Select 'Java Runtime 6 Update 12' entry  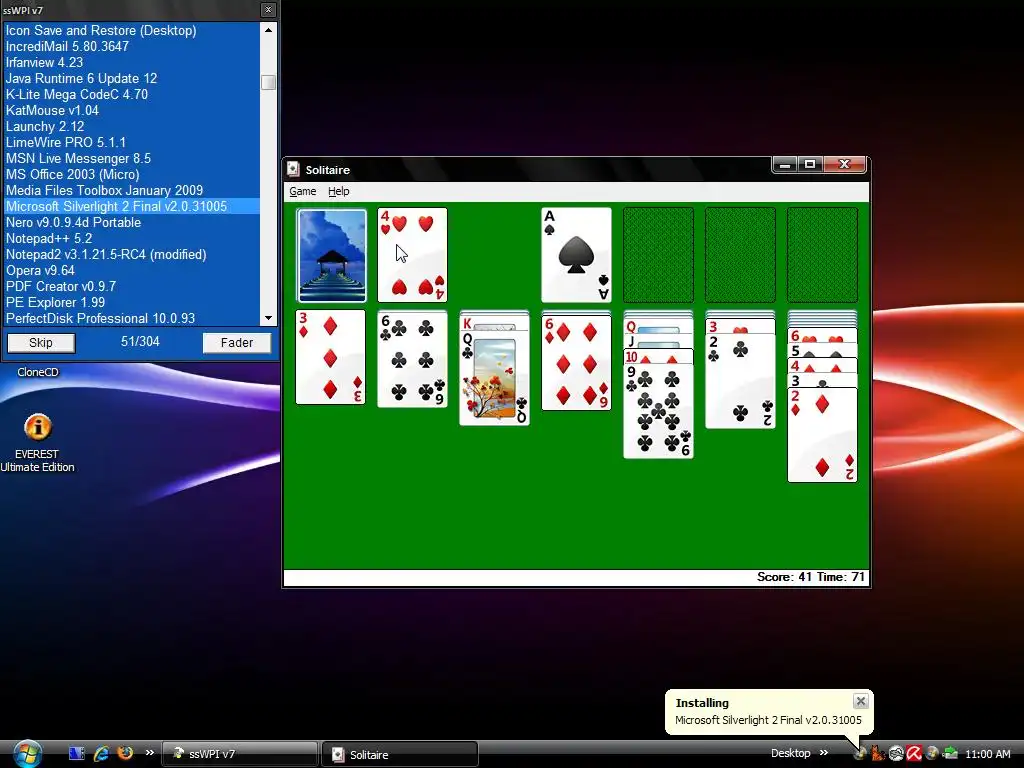coord(132,78)
